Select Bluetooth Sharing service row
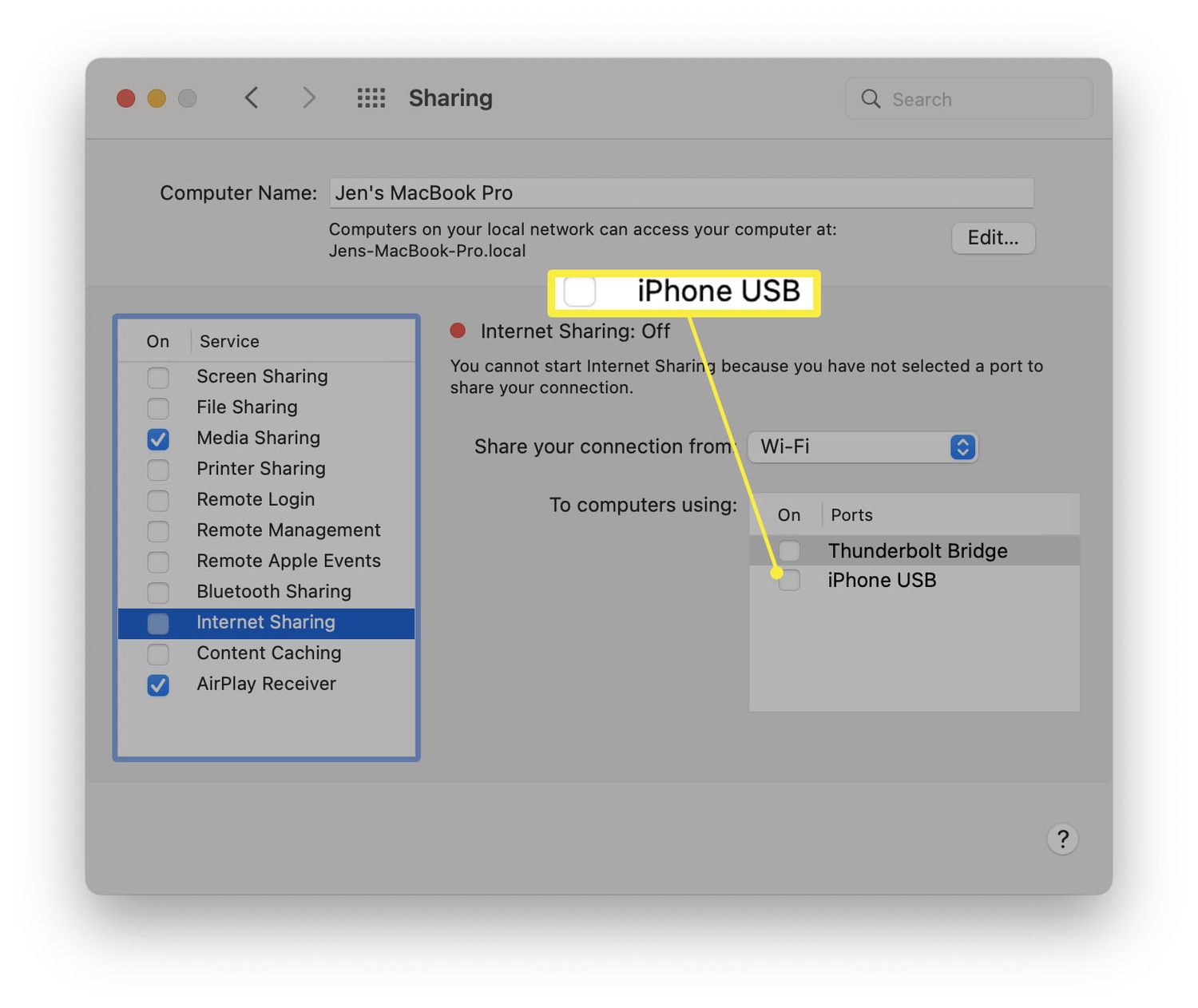 pos(273,592)
